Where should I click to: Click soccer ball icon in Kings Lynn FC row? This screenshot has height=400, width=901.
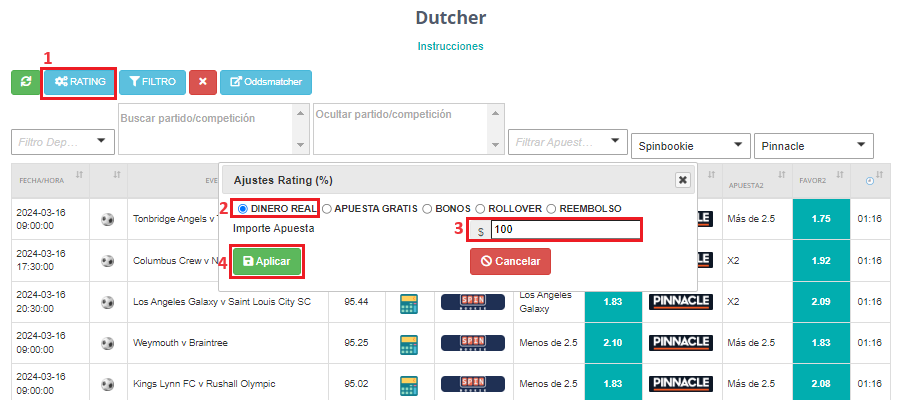click(x=107, y=384)
